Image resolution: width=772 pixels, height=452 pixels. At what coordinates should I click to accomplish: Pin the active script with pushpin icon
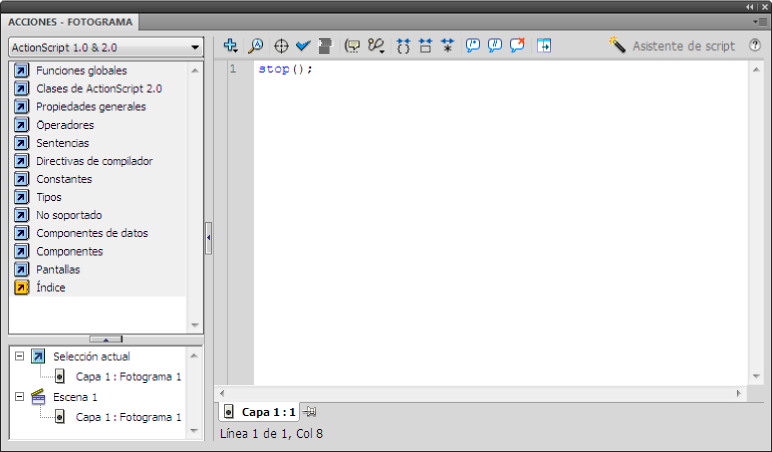309,412
